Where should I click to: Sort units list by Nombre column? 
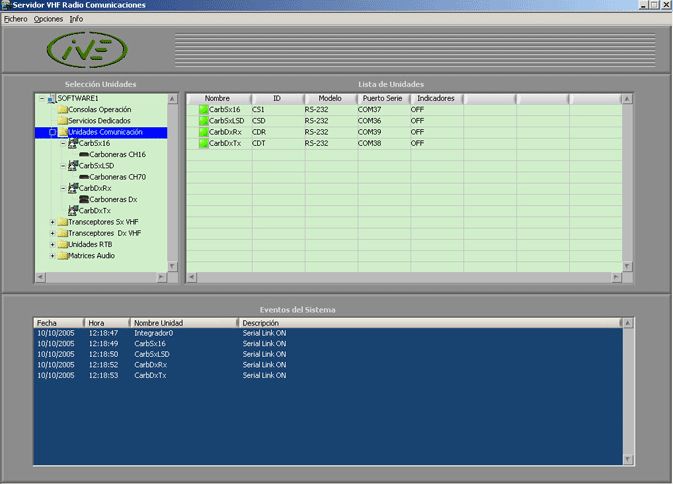pos(219,99)
